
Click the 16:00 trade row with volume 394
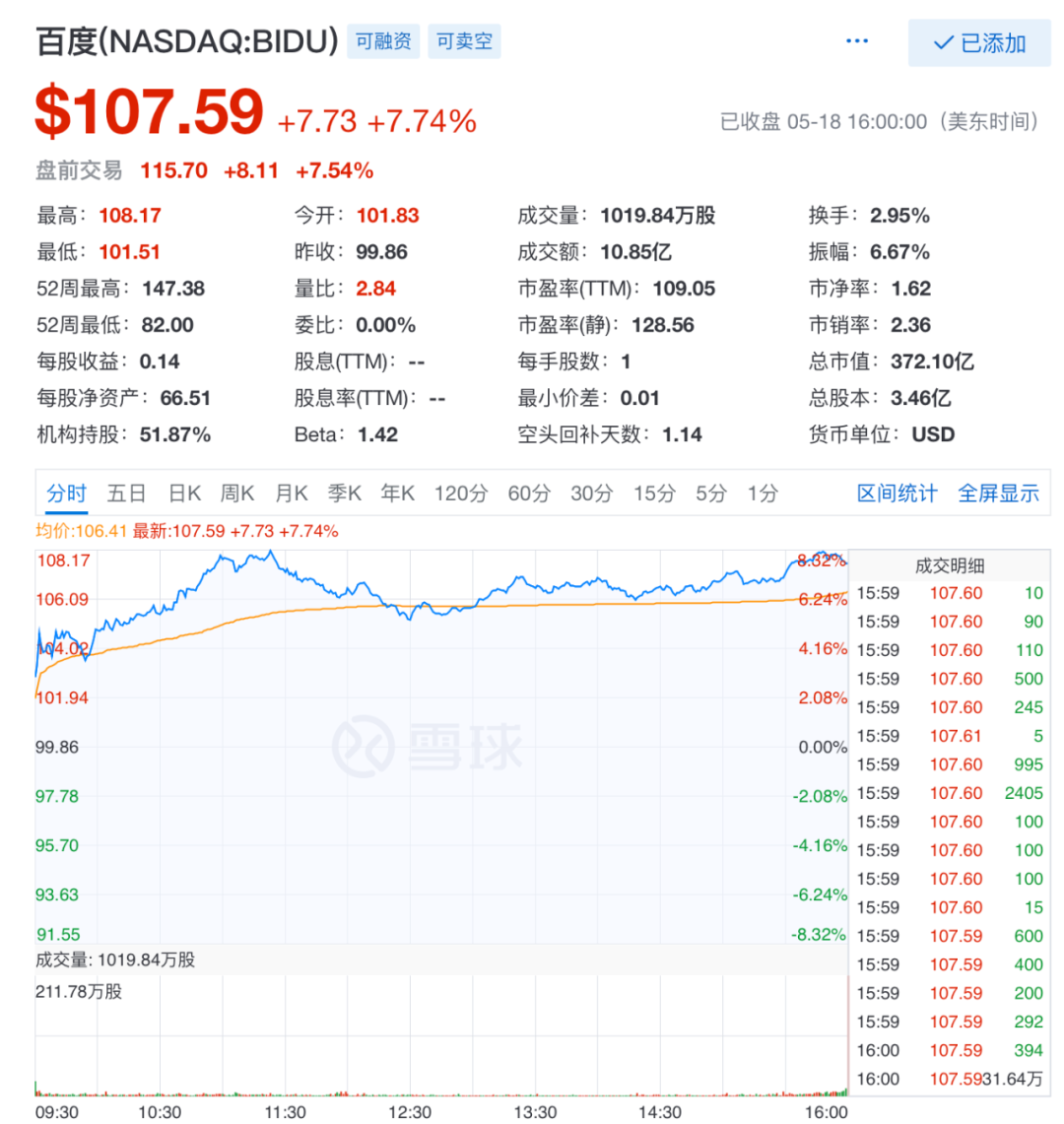tap(950, 1050)
